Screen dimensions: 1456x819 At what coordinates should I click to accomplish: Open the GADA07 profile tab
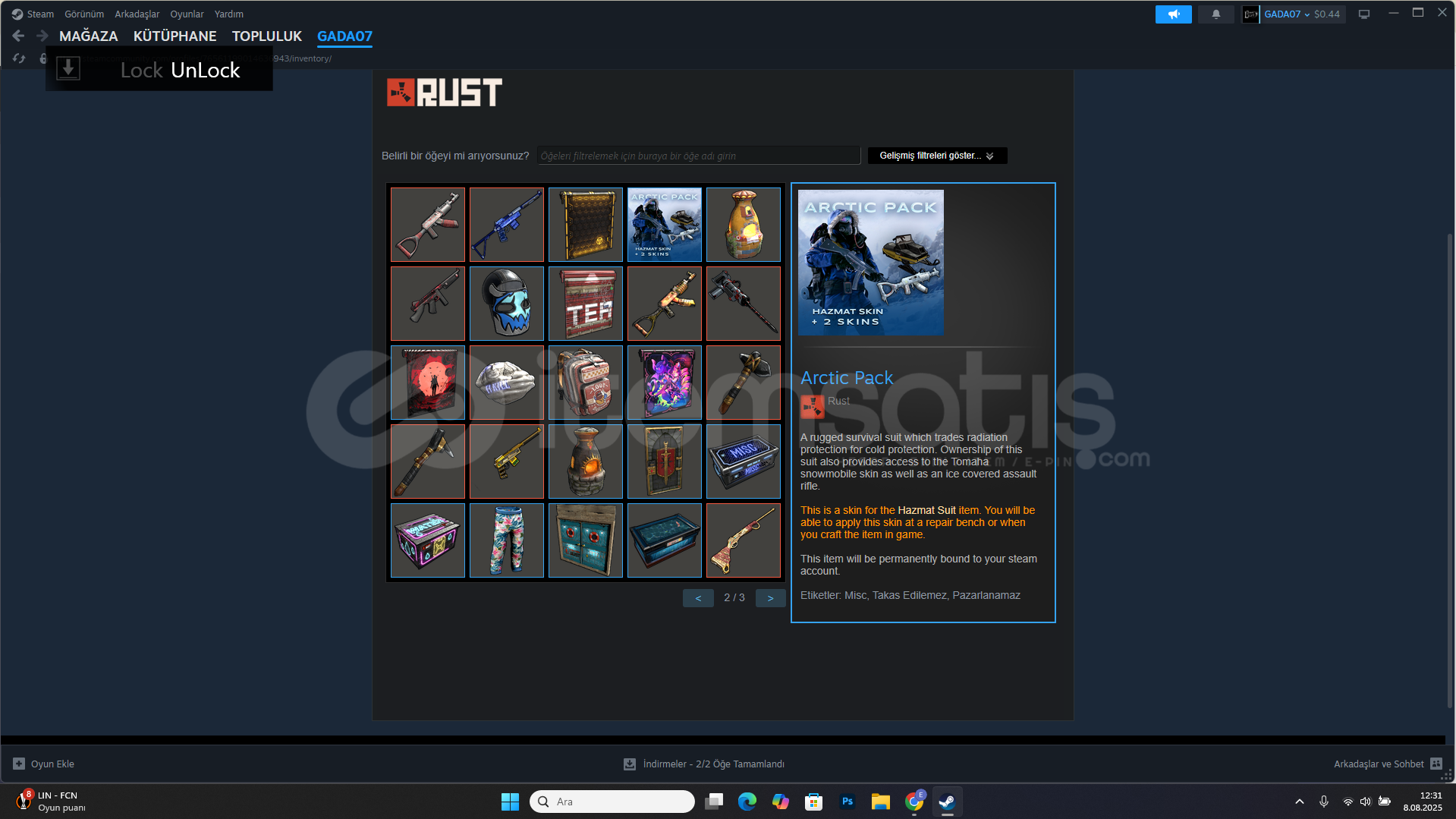pyautogui.click(x=344, y=36)
